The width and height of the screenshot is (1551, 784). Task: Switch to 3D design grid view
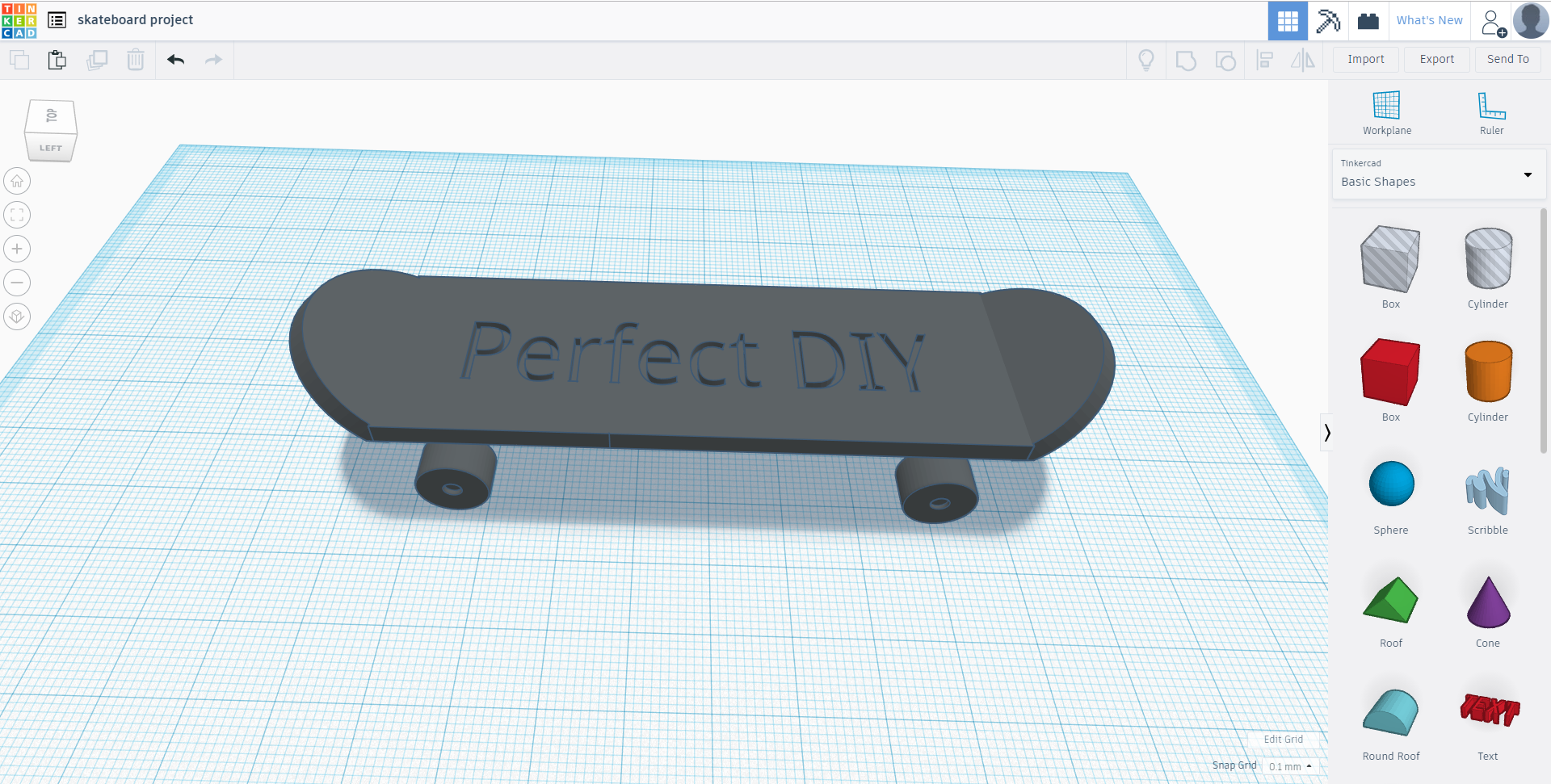pyautogui.click(x=1288, y=20)
